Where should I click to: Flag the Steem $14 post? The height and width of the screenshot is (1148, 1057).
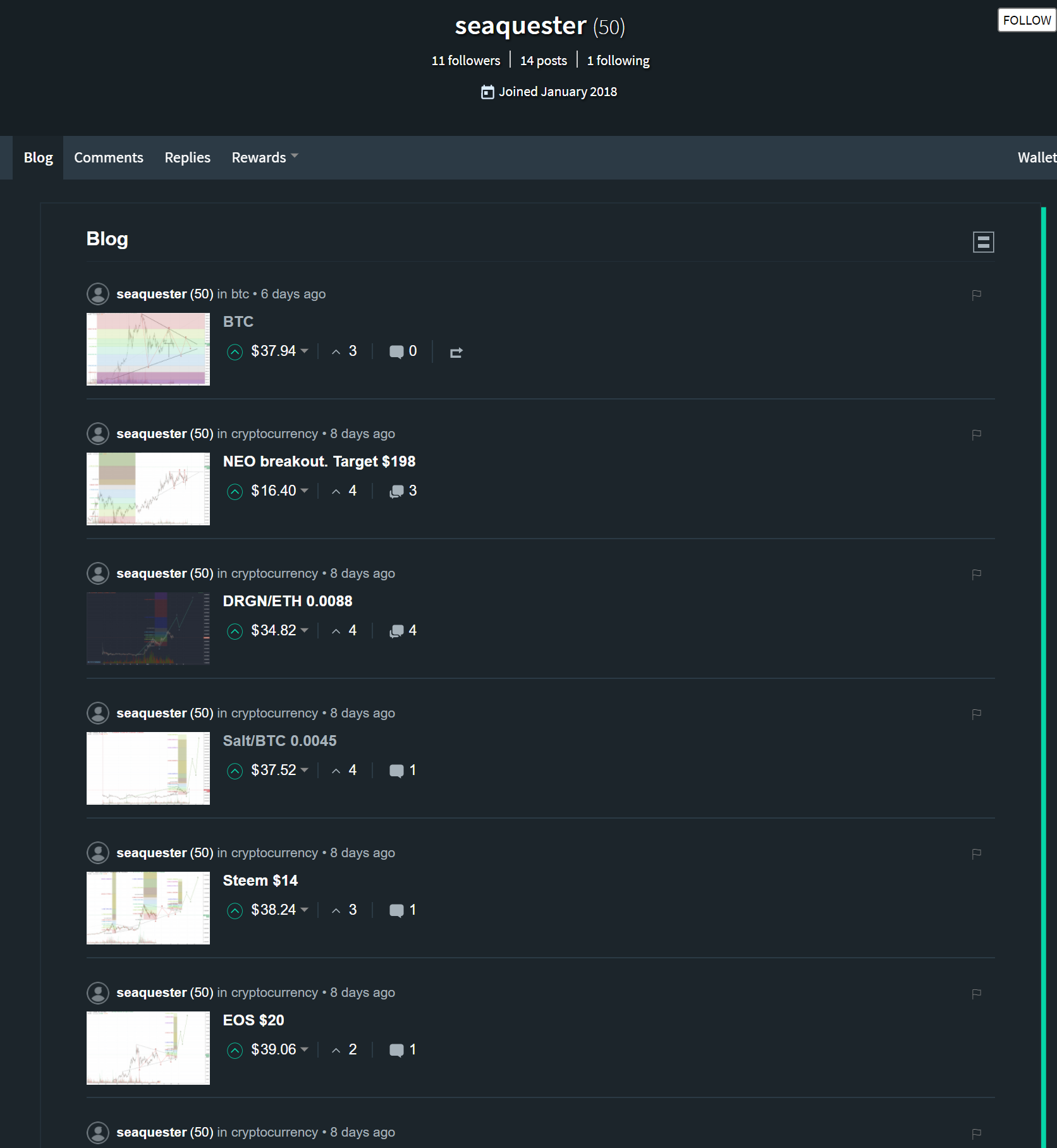tap(976, 853)
